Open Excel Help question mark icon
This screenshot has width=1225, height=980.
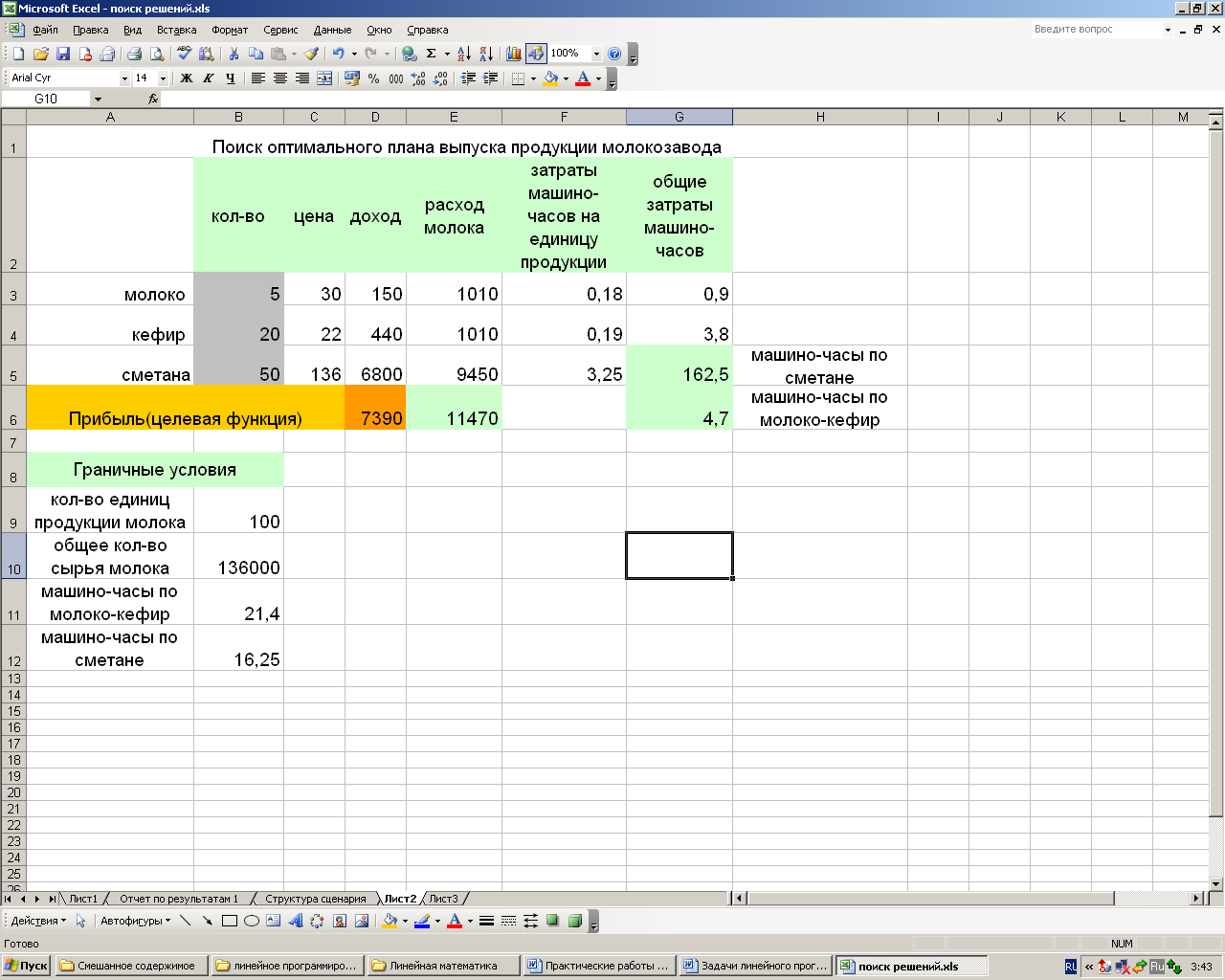[x=614, y=54]
